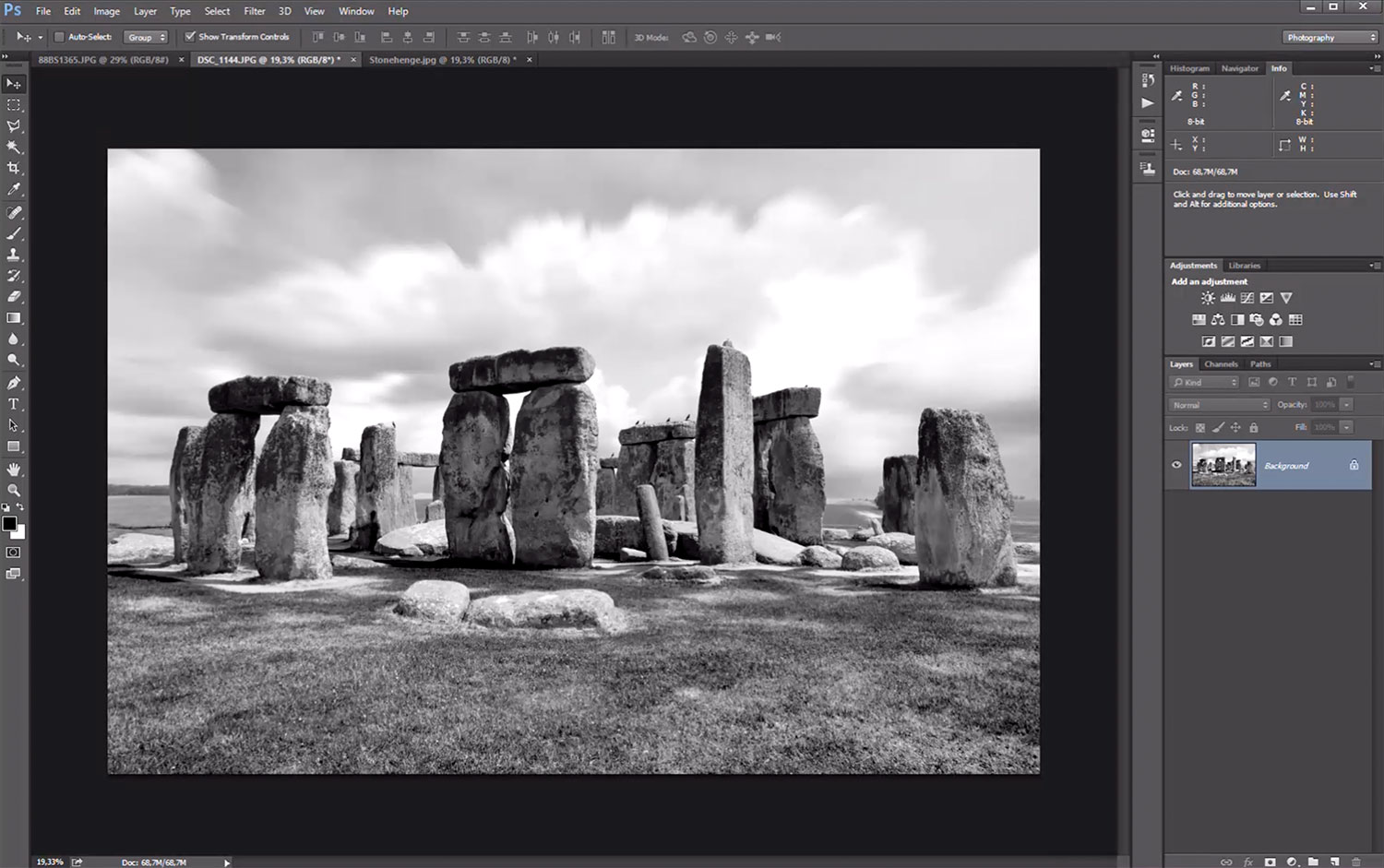Add a Brightness/Contrast adjustment

tap(1208, 298)
